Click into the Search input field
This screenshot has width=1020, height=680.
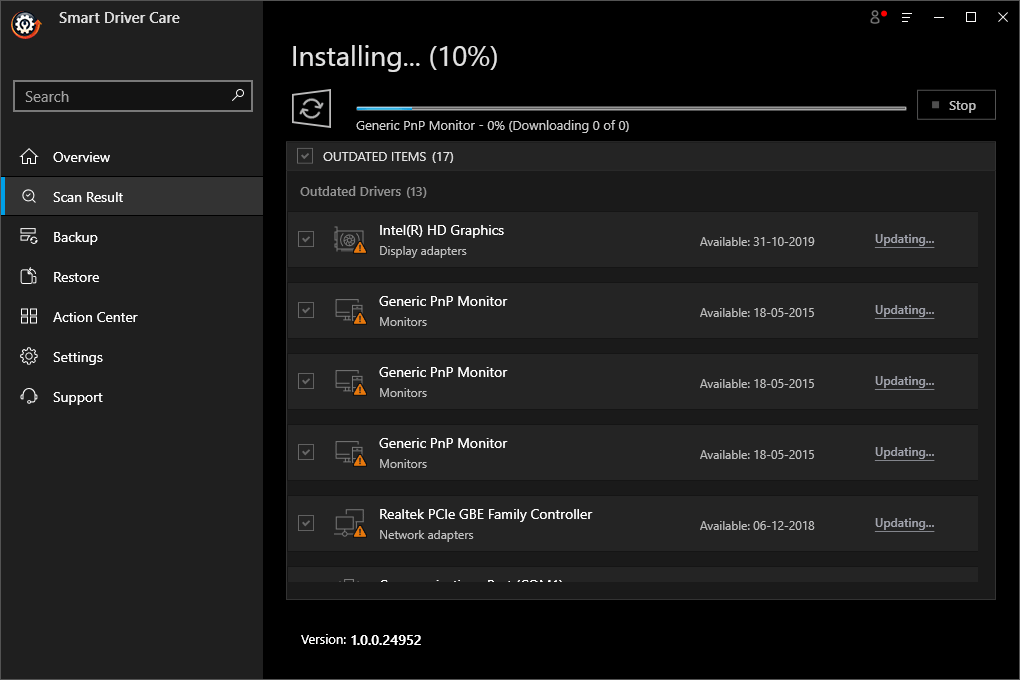coord(120,97)
